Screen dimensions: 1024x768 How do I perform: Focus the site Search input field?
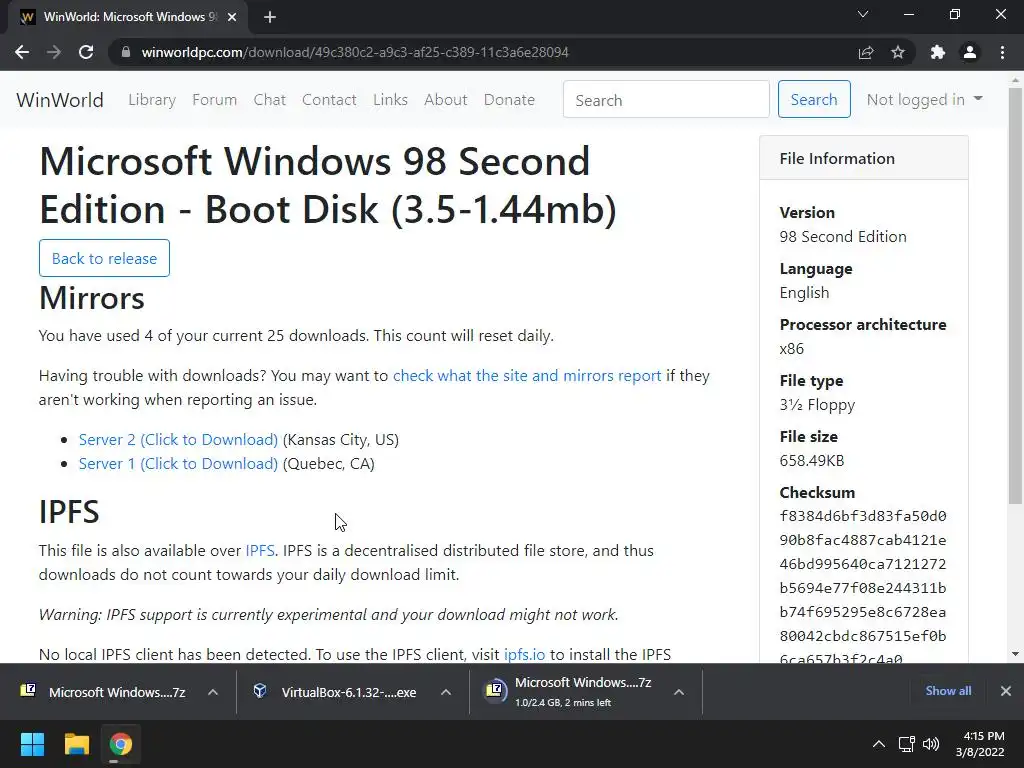(x=666, y=99)
